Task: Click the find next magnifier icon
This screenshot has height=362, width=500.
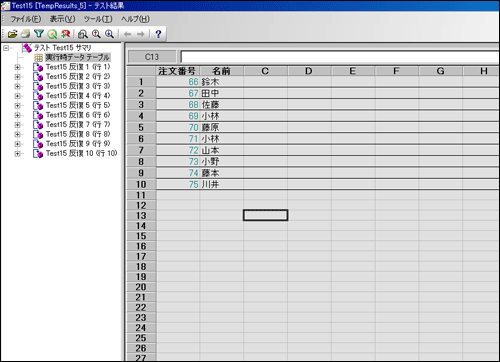Action: point(109,34)
